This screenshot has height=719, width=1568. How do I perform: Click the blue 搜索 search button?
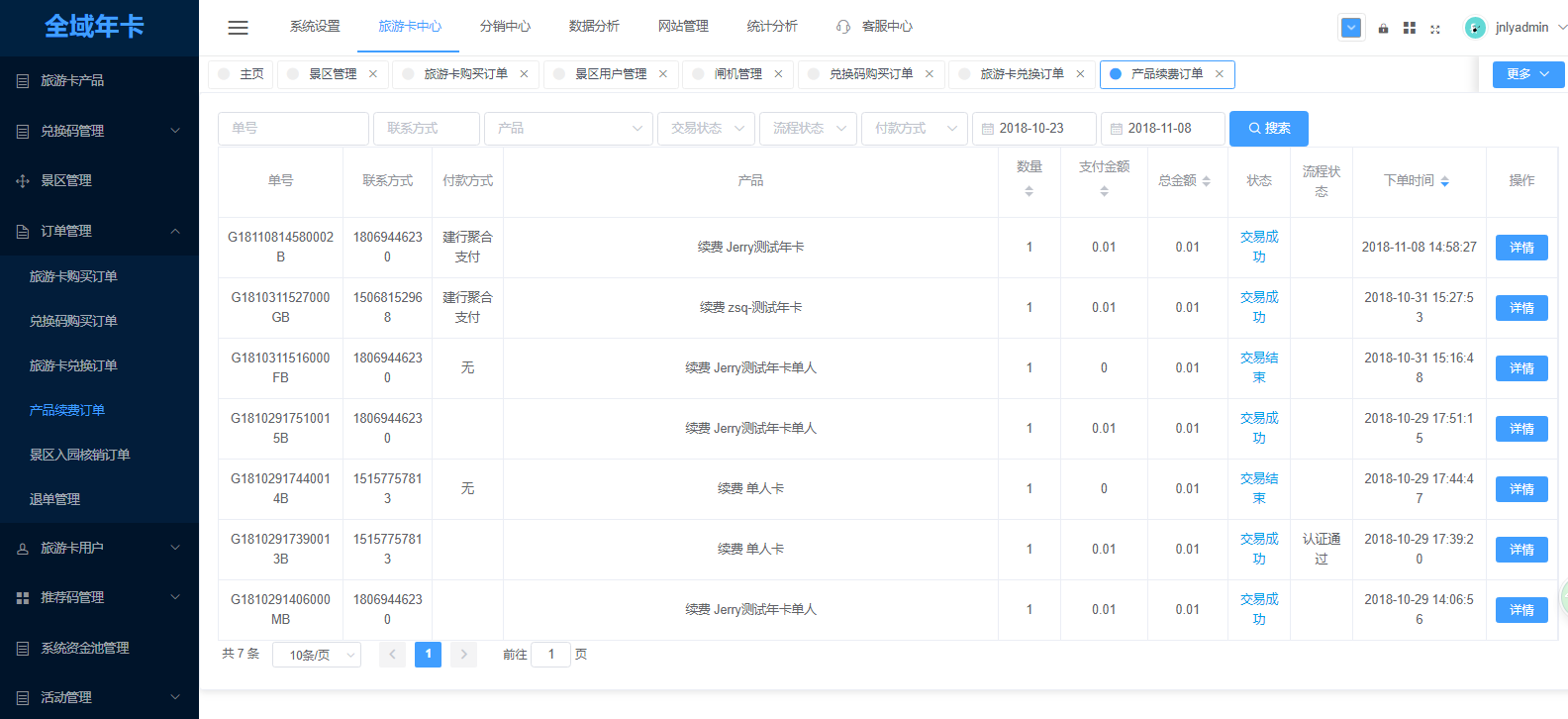pyautogui.click(x=1268, y=129)
